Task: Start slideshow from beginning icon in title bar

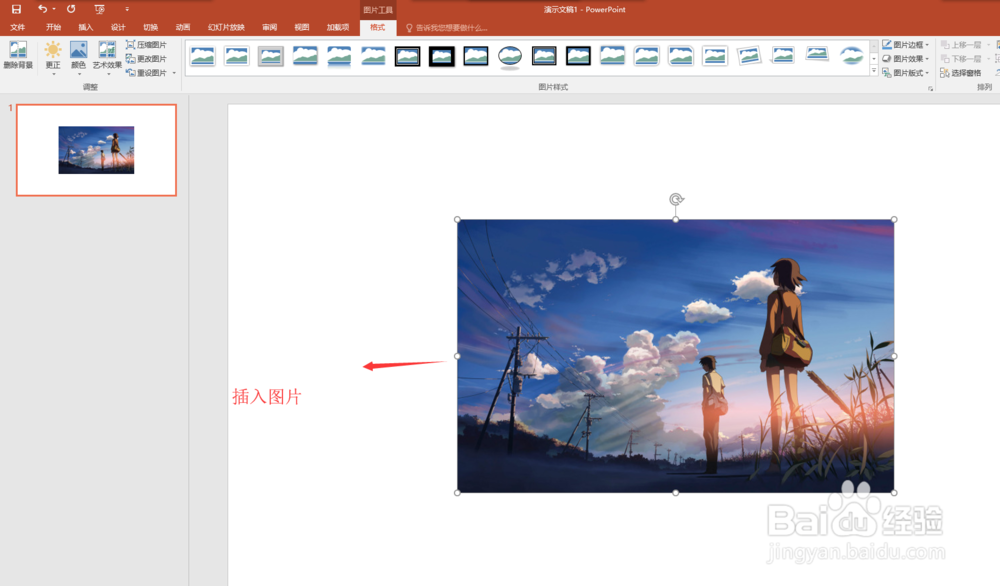Action: (99, 9)
